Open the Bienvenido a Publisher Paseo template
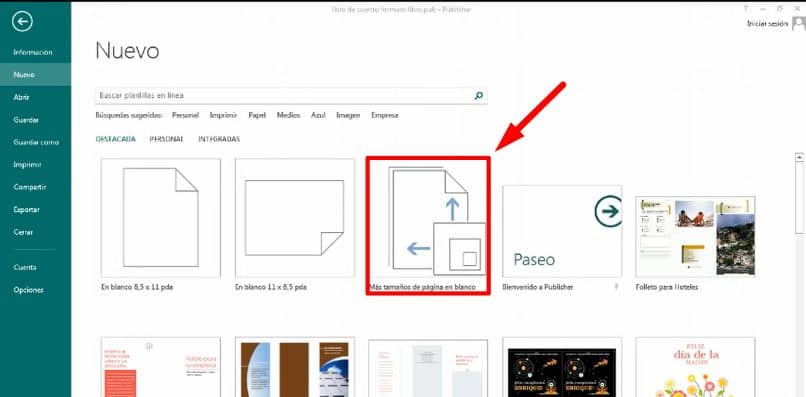 (562, 231)
